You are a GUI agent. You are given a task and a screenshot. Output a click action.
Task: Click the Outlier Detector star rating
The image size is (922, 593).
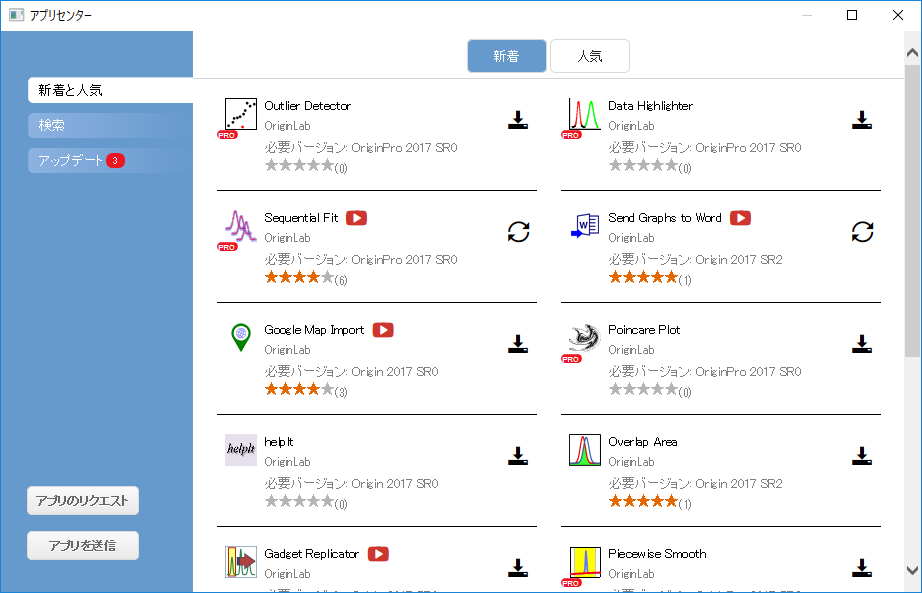click(299, 165)
